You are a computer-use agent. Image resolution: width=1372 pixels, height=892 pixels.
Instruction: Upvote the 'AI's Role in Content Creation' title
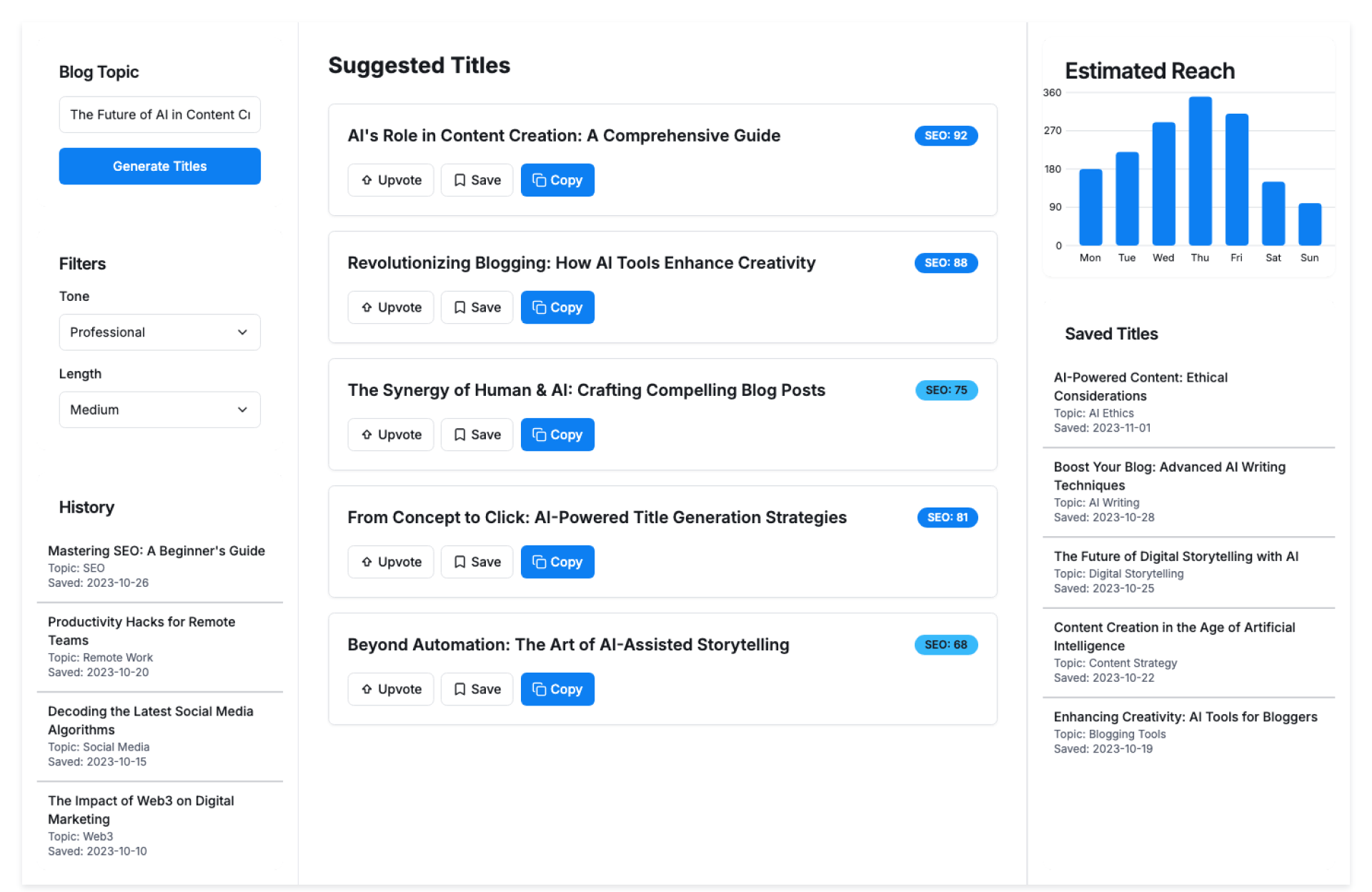[x=390, y=180]
